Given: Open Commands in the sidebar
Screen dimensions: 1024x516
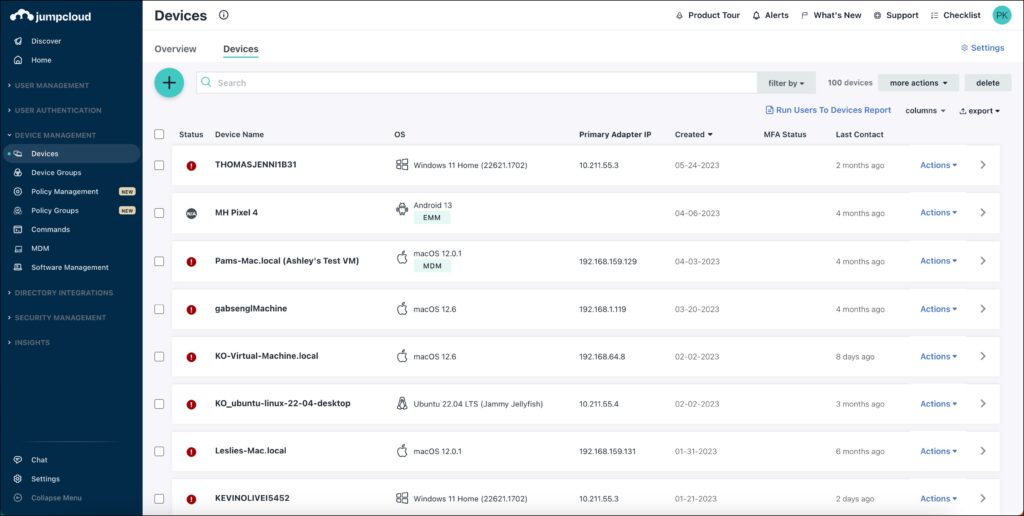Looking at the screenshot, I should (x=50, y=230).
